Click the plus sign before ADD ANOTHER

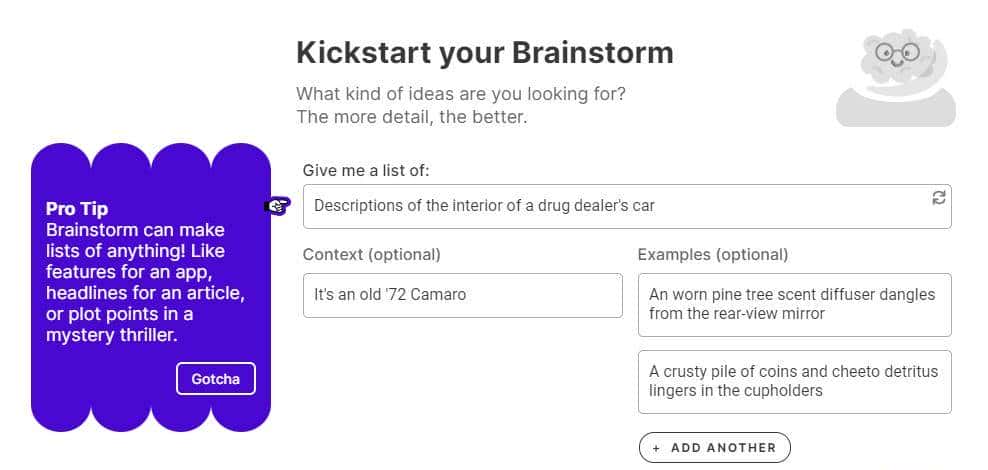[x=656, y=448]
